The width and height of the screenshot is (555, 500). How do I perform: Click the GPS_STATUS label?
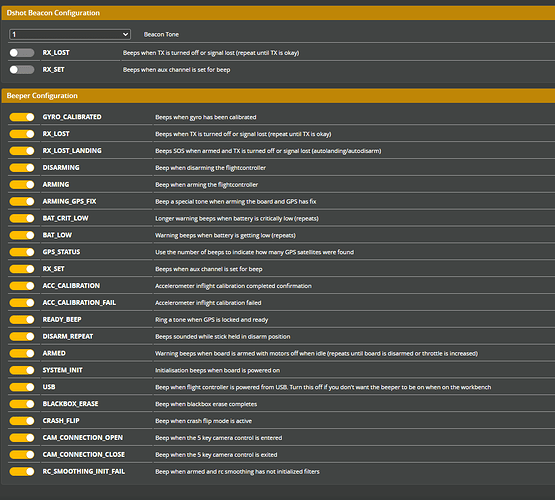[x=61, y=252]
